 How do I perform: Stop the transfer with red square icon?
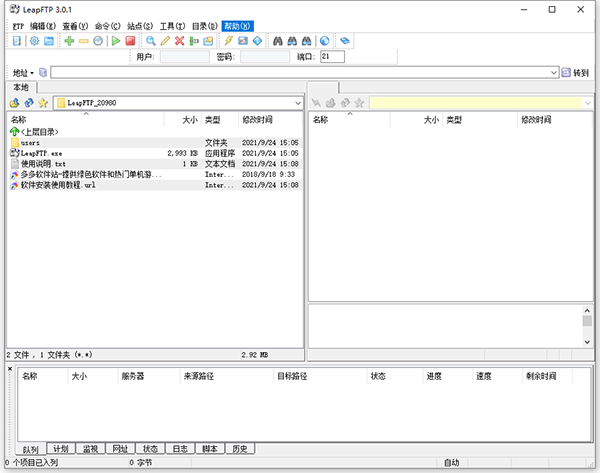pyautogui.click(x=130, y=41)
